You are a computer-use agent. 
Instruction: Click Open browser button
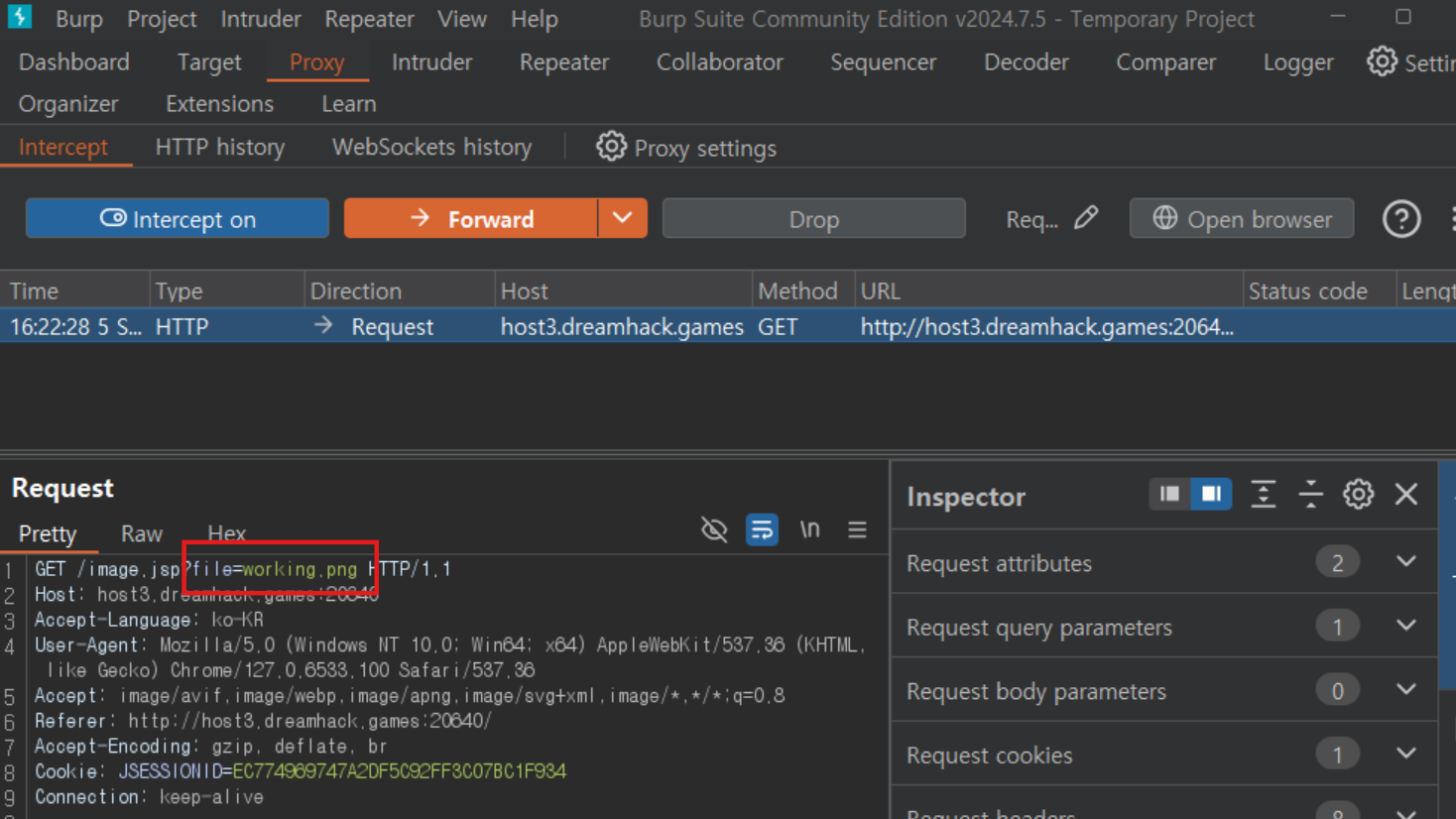point(1242,218)
